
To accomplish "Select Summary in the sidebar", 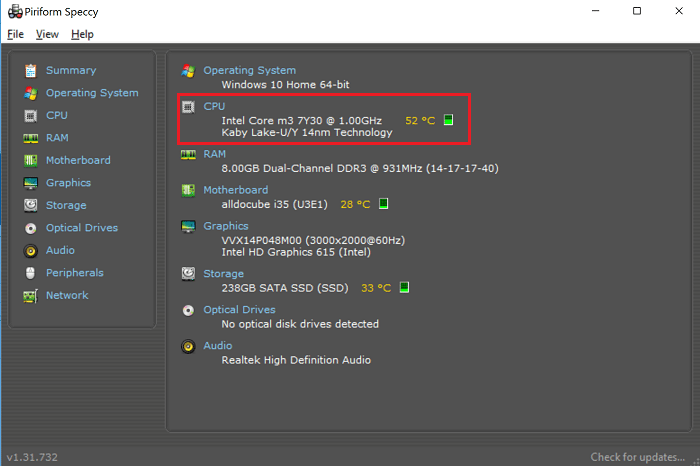I will pyautogui.click(x=71, y=70).
